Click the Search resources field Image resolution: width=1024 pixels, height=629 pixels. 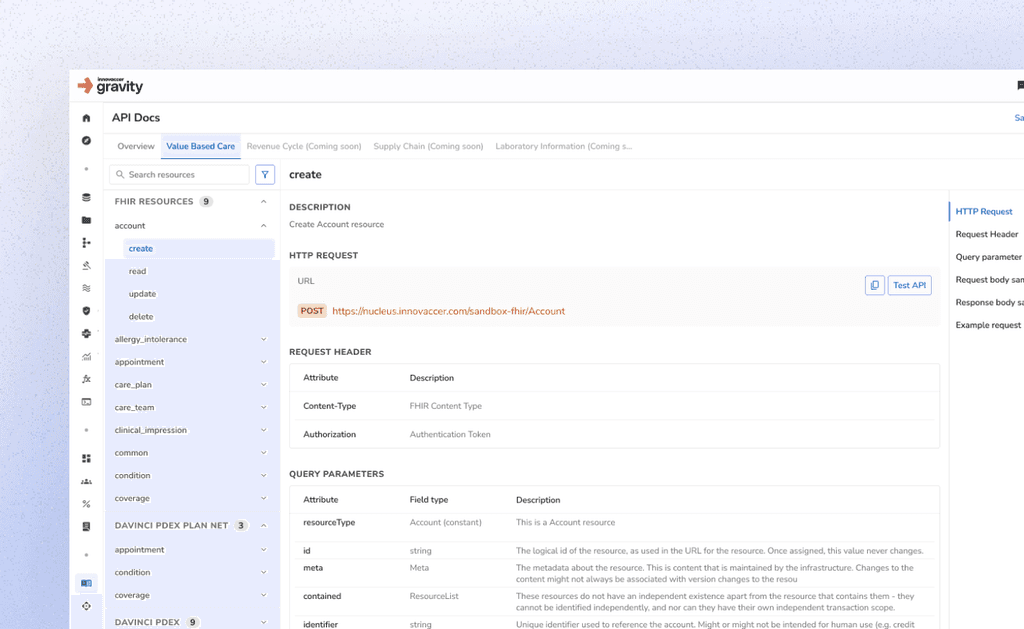180,174
